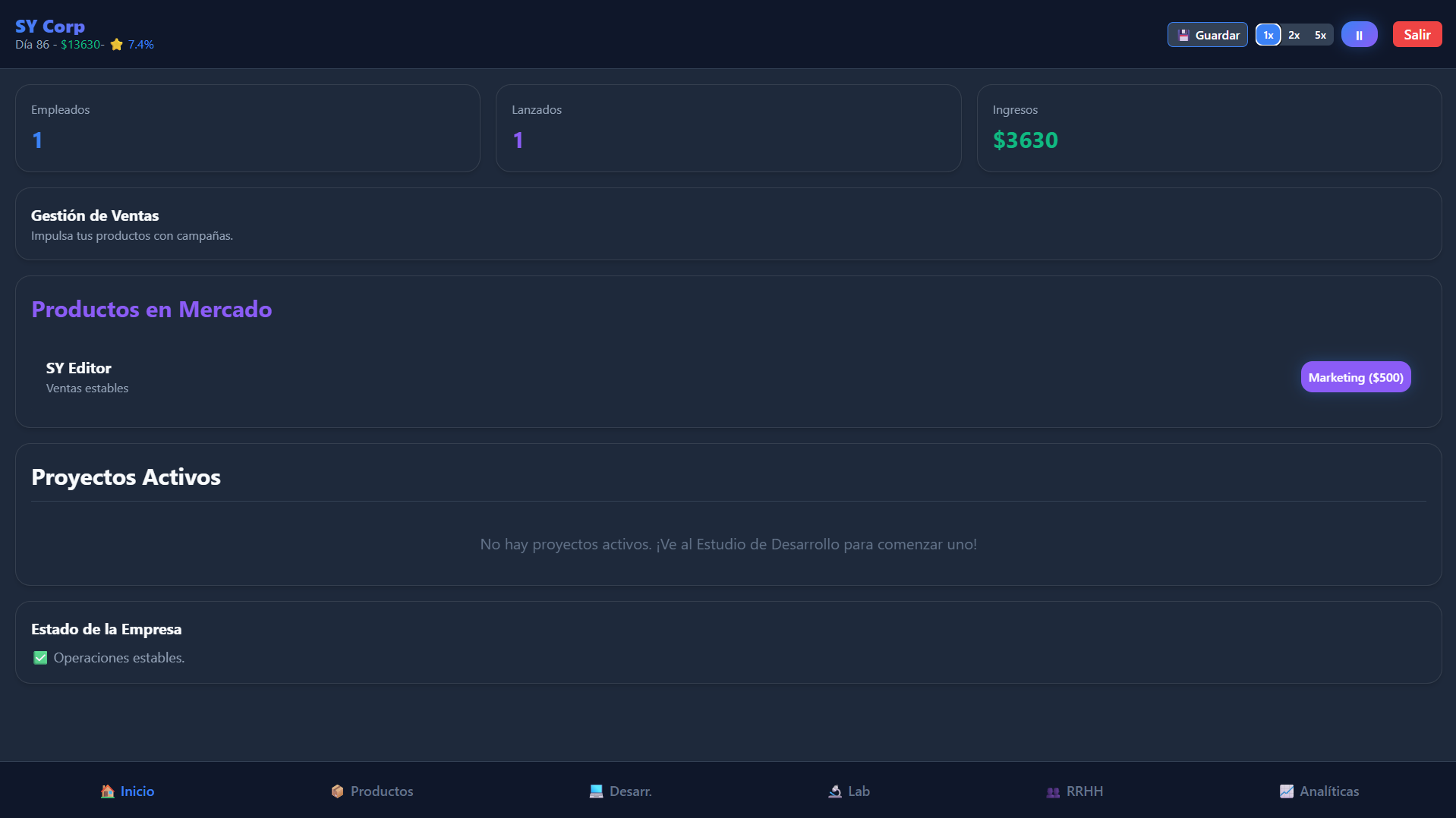Switch game speed to 5x
This screenshot has height=818, width=1456.
(x=1321, y=35)
